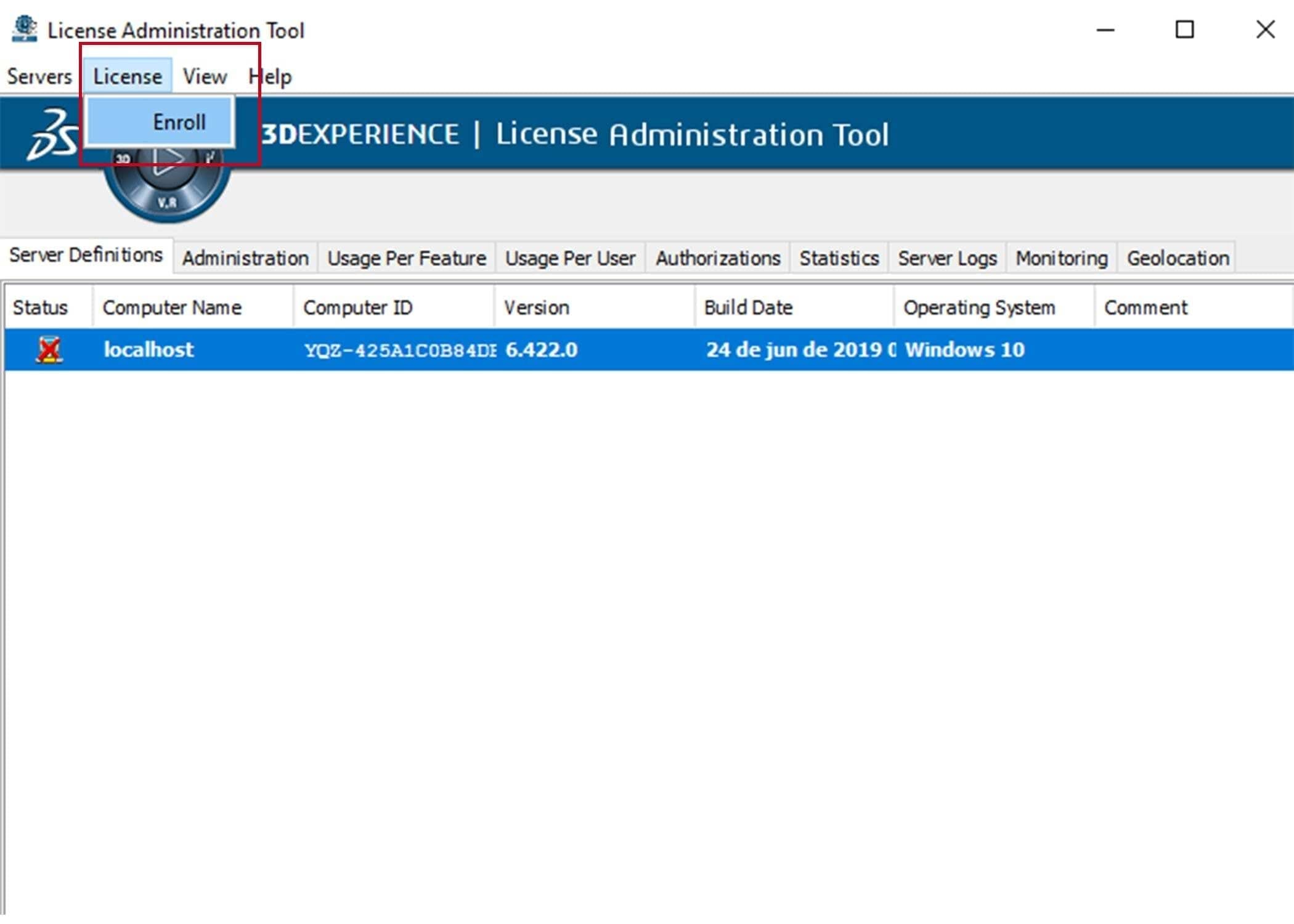Show the Monitoring tab
1294x924 pixels.
coord(1062,258)
